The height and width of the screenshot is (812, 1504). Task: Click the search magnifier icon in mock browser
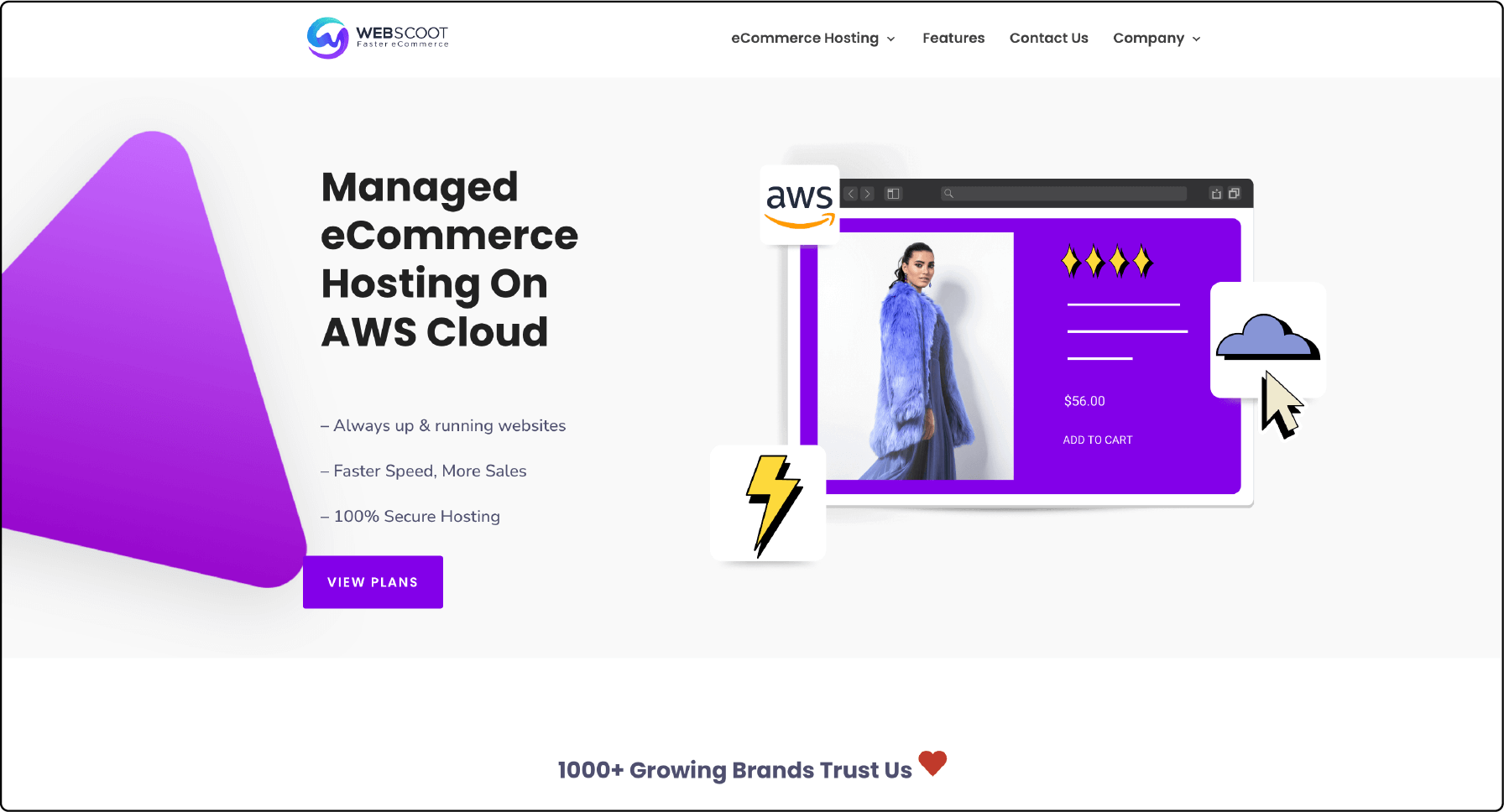(x=948, y=194)
